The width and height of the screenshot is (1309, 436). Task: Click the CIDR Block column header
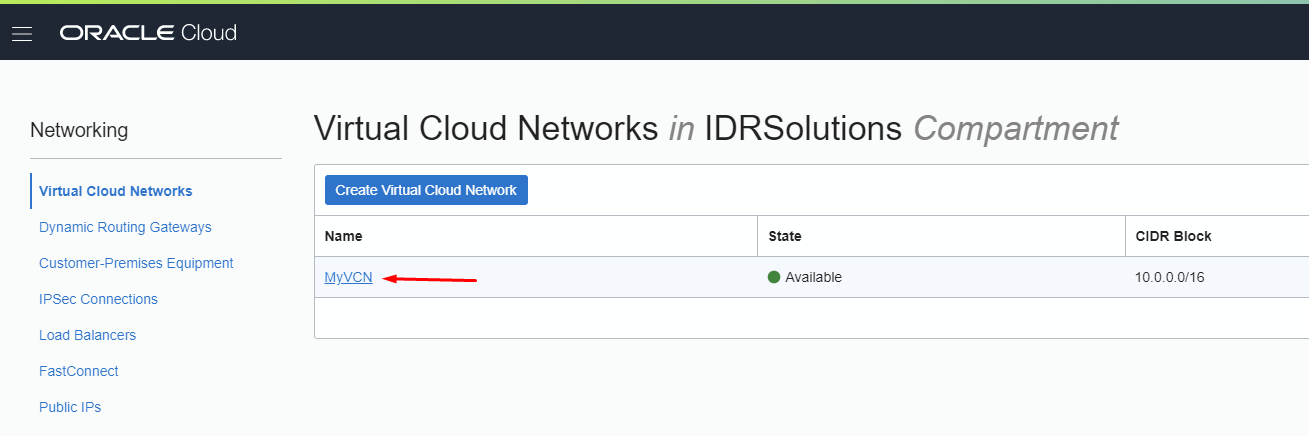(1173, 236)
